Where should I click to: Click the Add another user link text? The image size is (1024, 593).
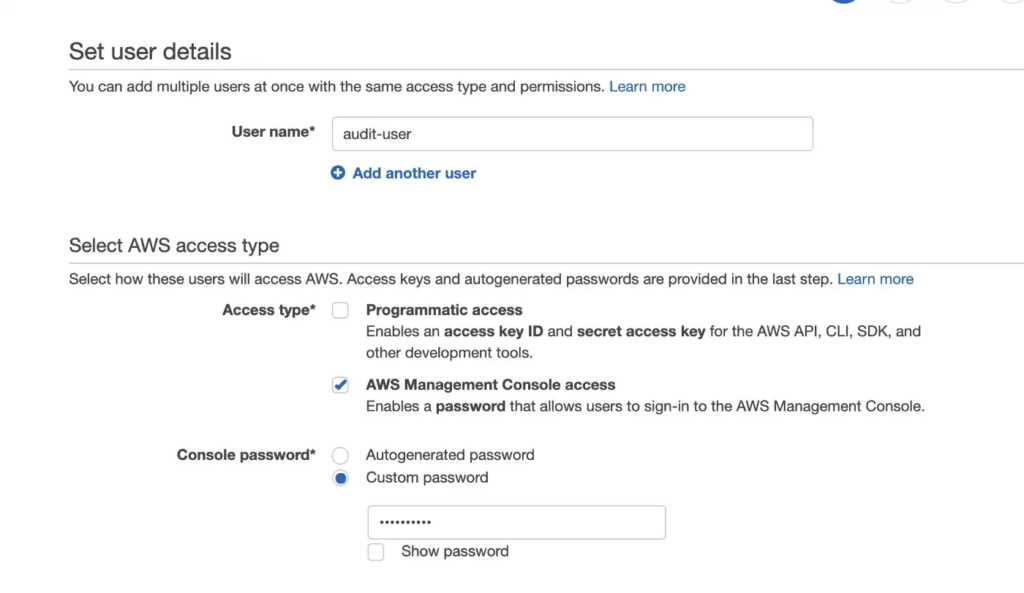click(x=414, y=173)
